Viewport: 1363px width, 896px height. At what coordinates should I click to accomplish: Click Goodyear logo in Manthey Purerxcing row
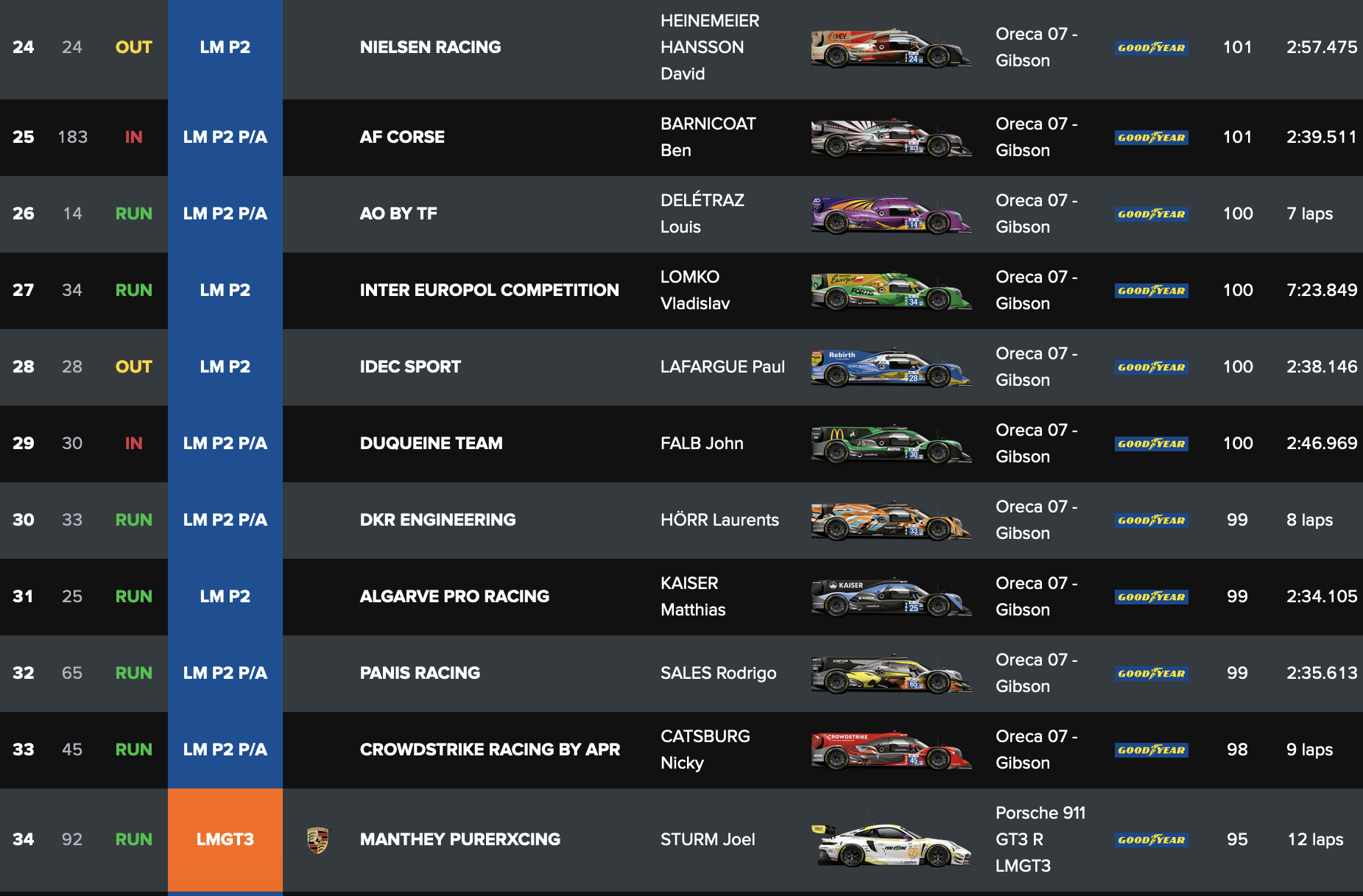pyautogui.click(x=1152, y=840)
